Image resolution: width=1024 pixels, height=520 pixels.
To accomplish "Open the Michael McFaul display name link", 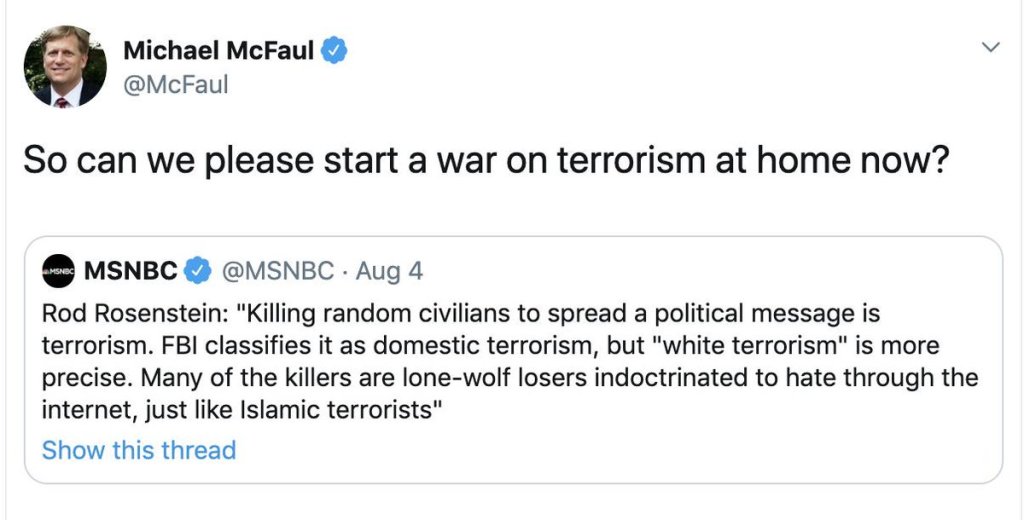I will (220, 51).
